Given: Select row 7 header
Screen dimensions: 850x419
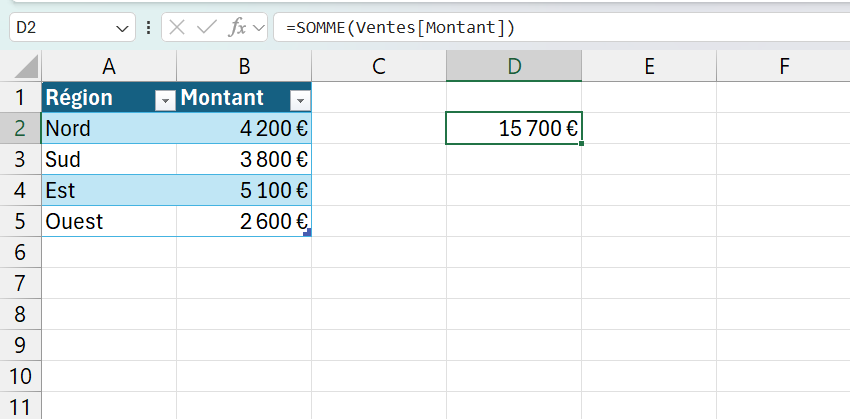Looking at the screenshot, I should (x=21, y=283).
